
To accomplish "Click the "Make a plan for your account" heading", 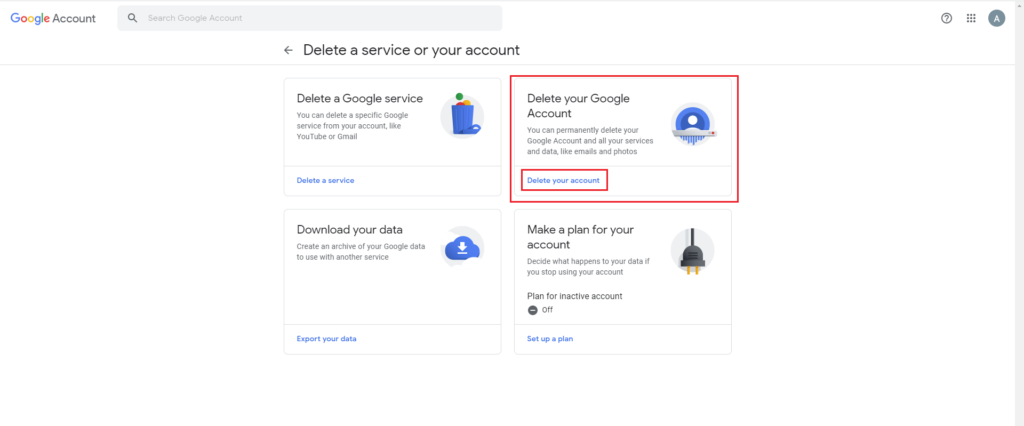I will 581,237.
